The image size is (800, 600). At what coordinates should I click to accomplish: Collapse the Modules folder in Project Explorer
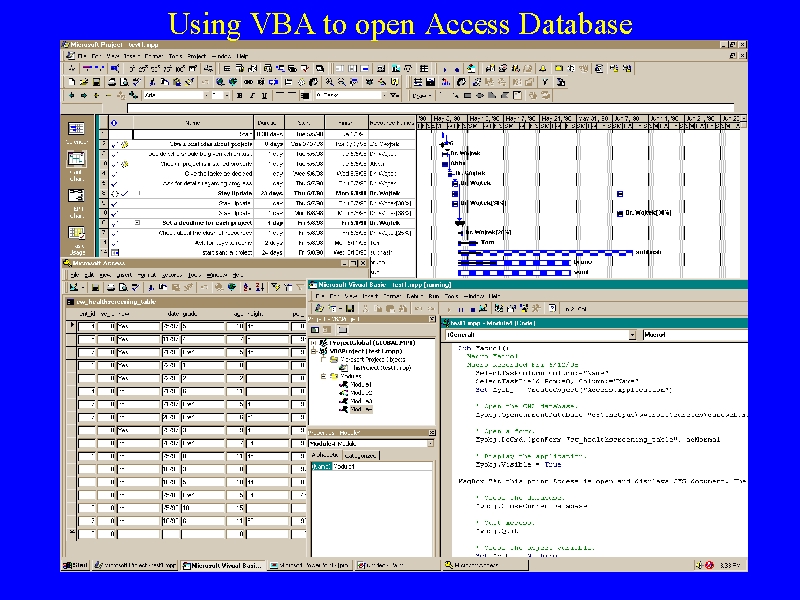tap(323, 376)
